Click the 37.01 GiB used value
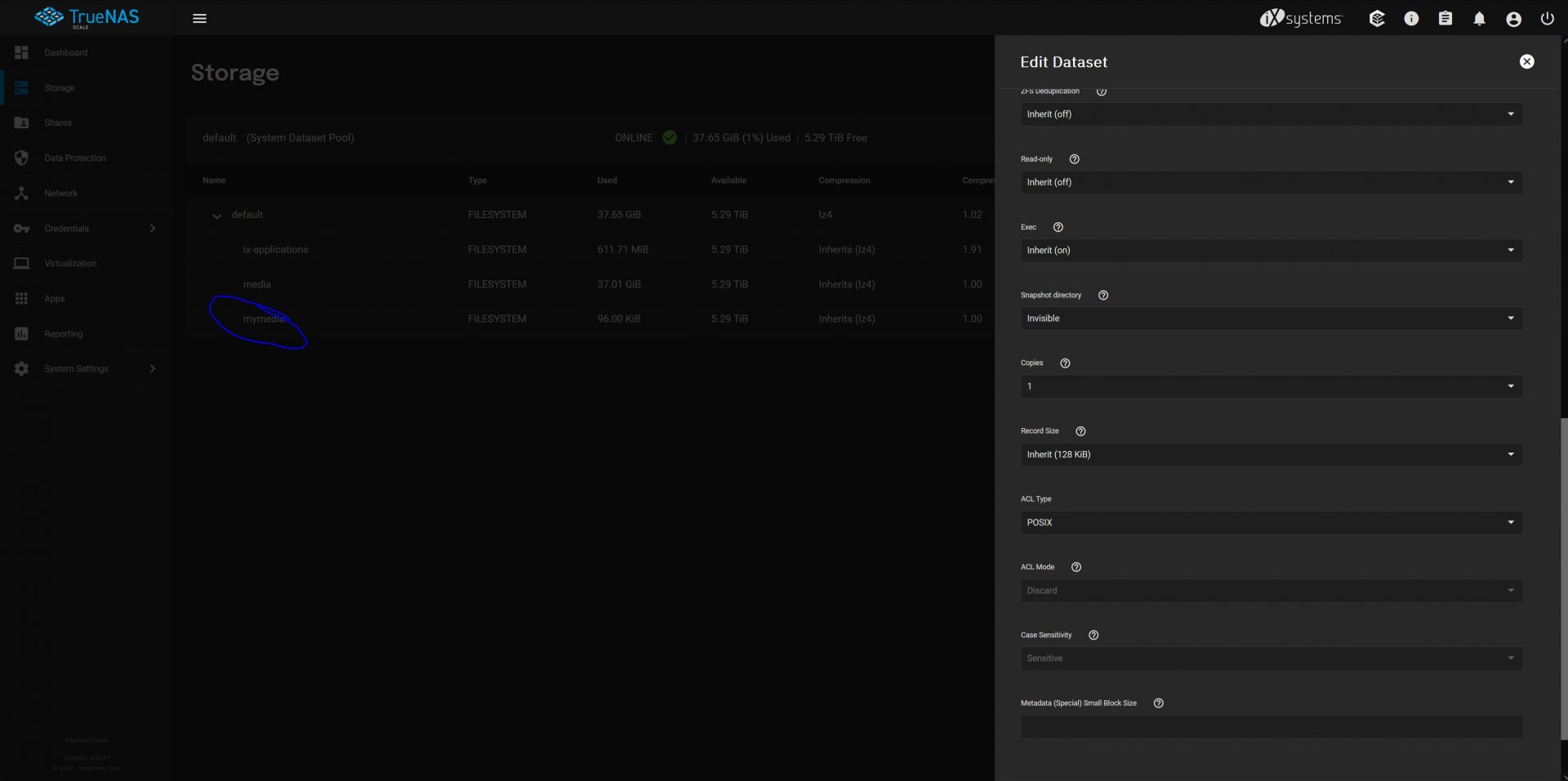Screen dimensions: 1568x781 click(619, 284)
